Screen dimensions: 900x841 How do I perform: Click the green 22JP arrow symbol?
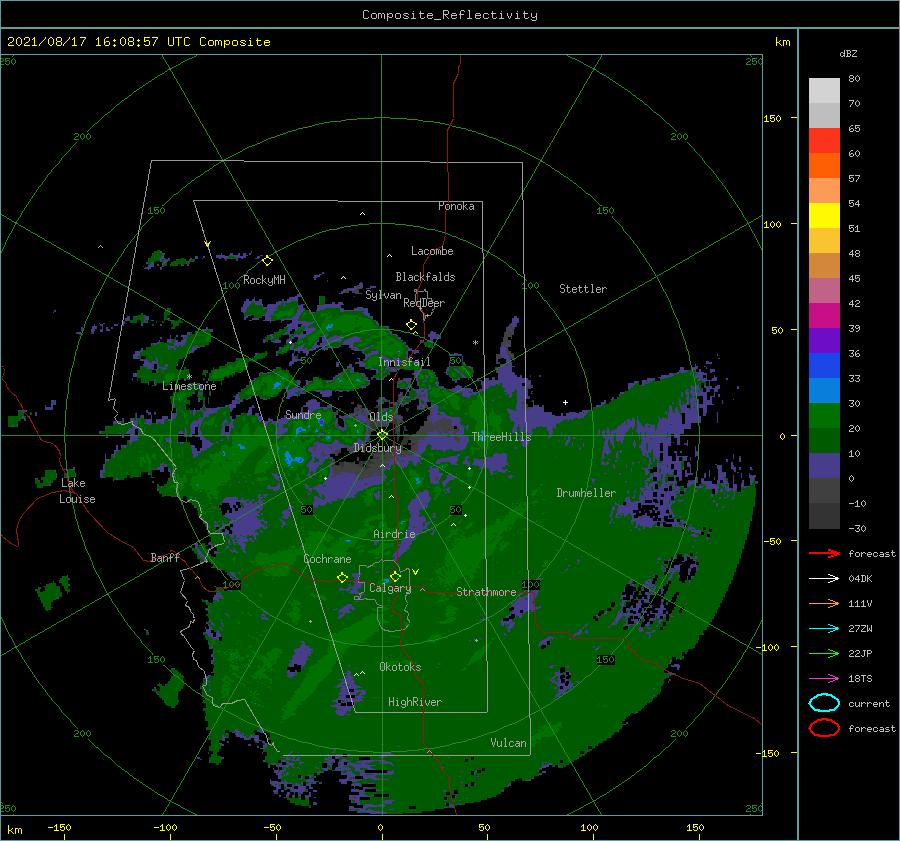coord(824,653)
